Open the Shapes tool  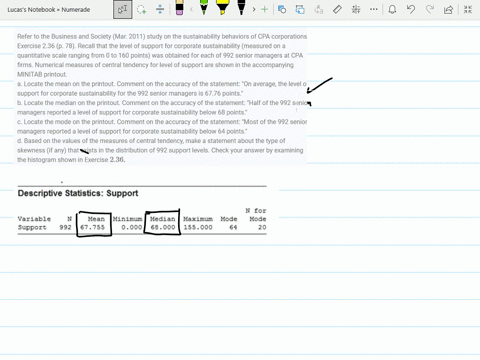(x=282, y=9)
